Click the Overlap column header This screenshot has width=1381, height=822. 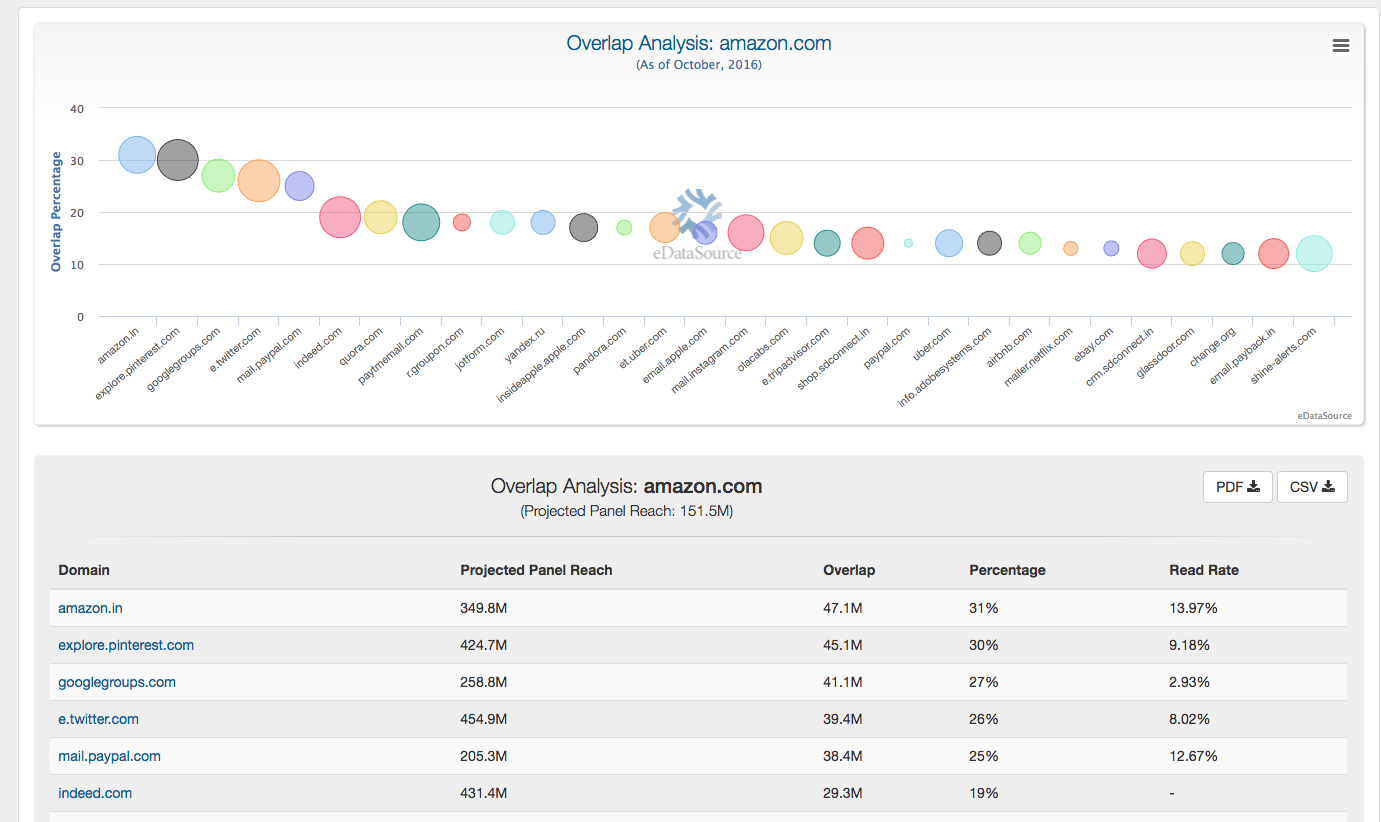click(849, 570)
